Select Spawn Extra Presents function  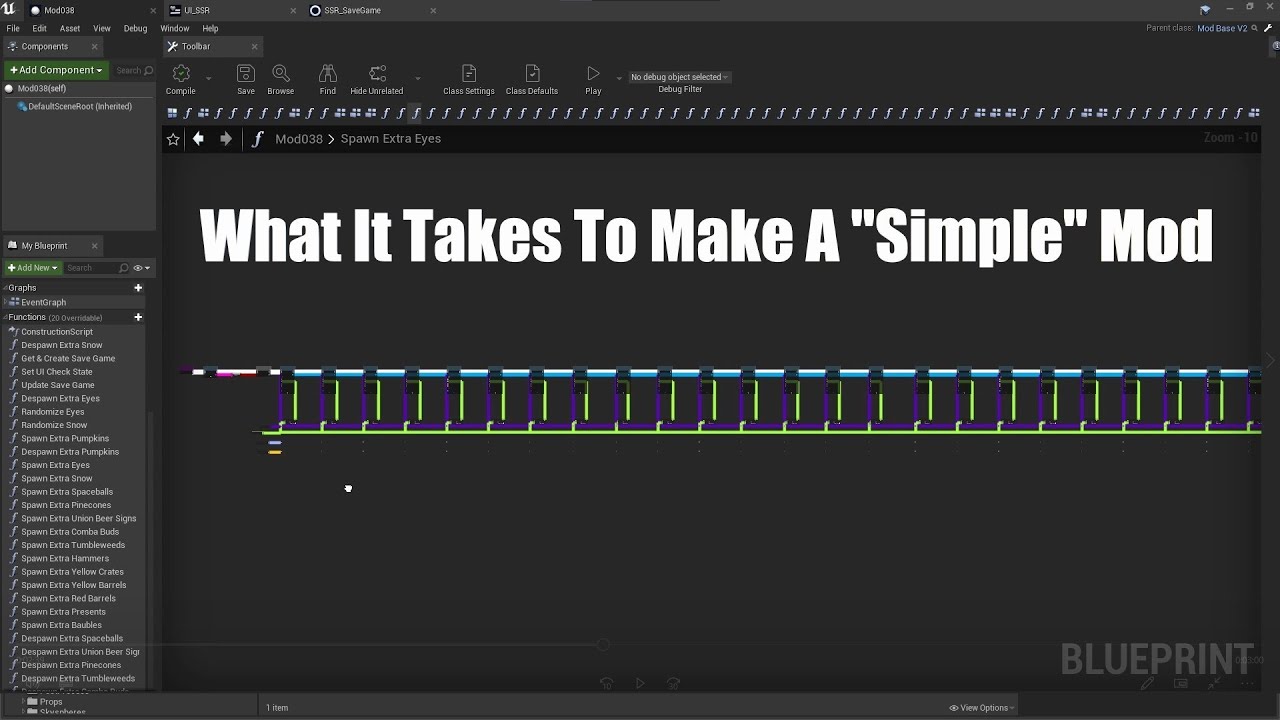click(63, 612)
